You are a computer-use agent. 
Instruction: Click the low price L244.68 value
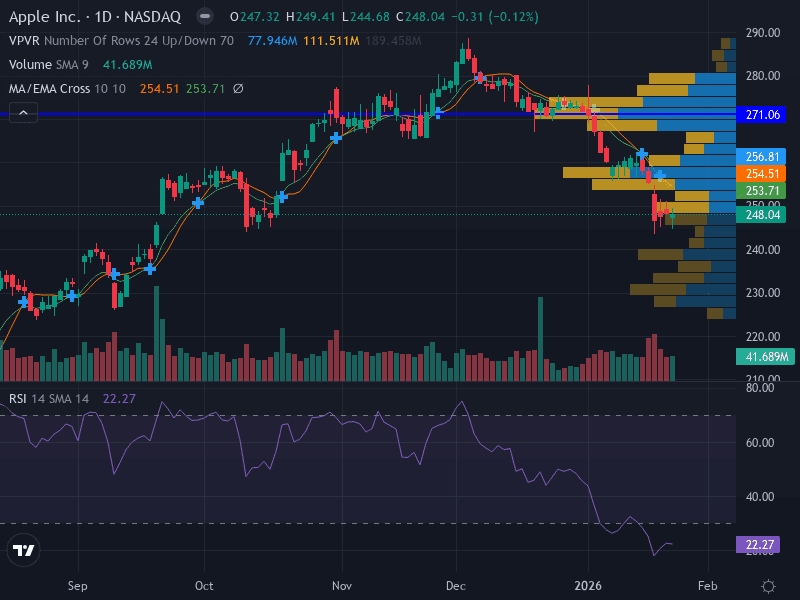coord(366,17)
